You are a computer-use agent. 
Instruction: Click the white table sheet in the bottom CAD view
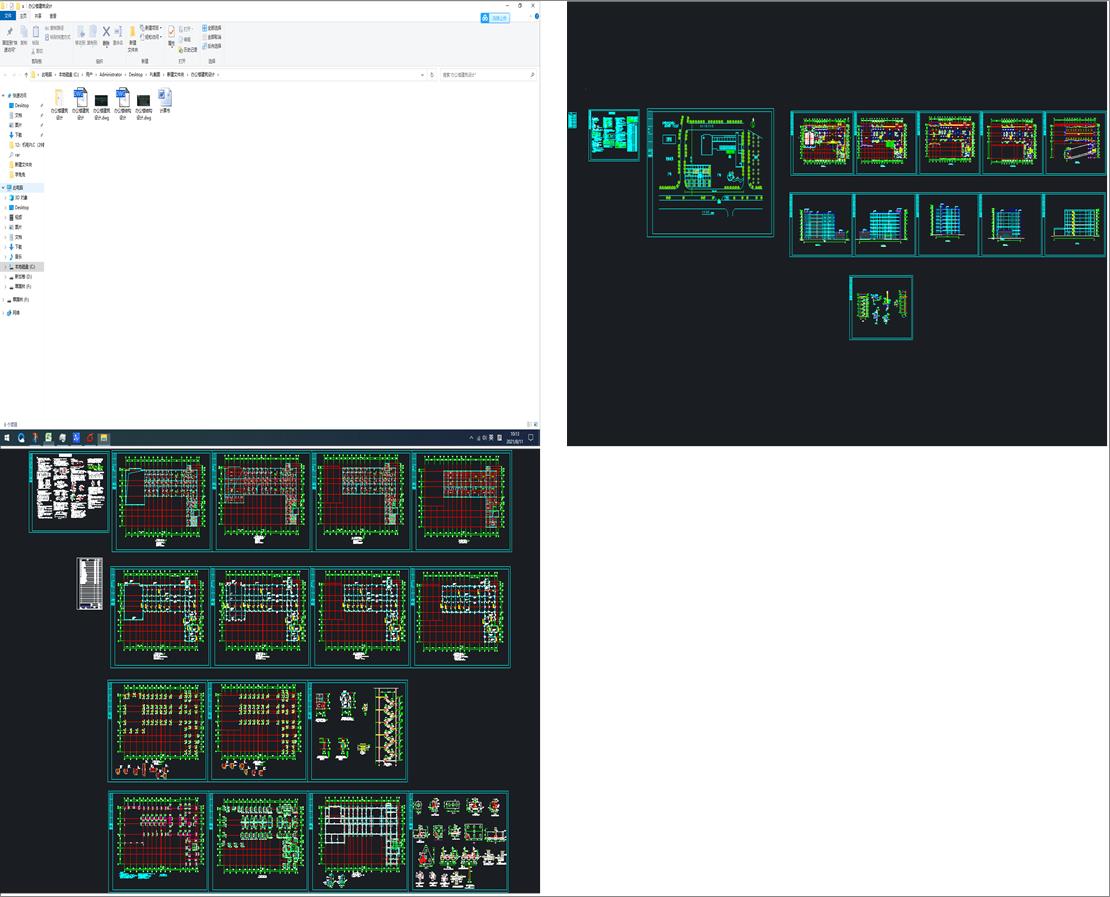[x=89, y=583]
